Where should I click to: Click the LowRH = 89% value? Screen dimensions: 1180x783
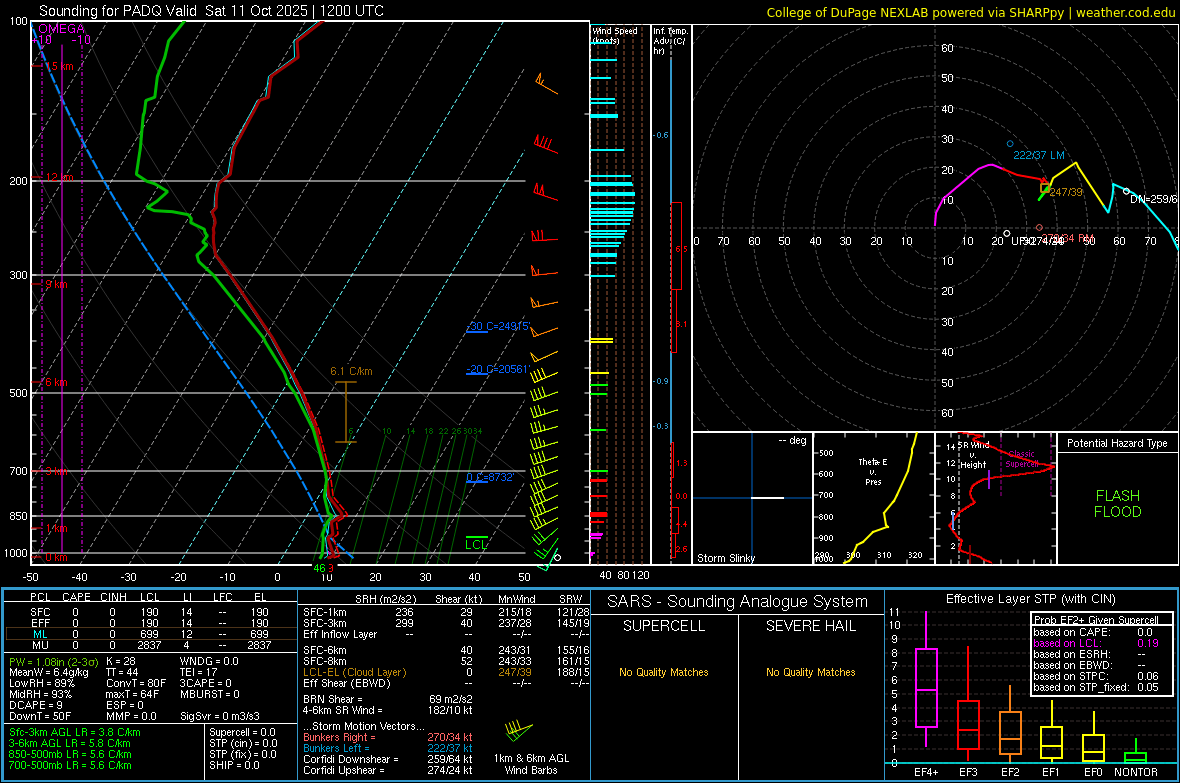click(42, 684)
